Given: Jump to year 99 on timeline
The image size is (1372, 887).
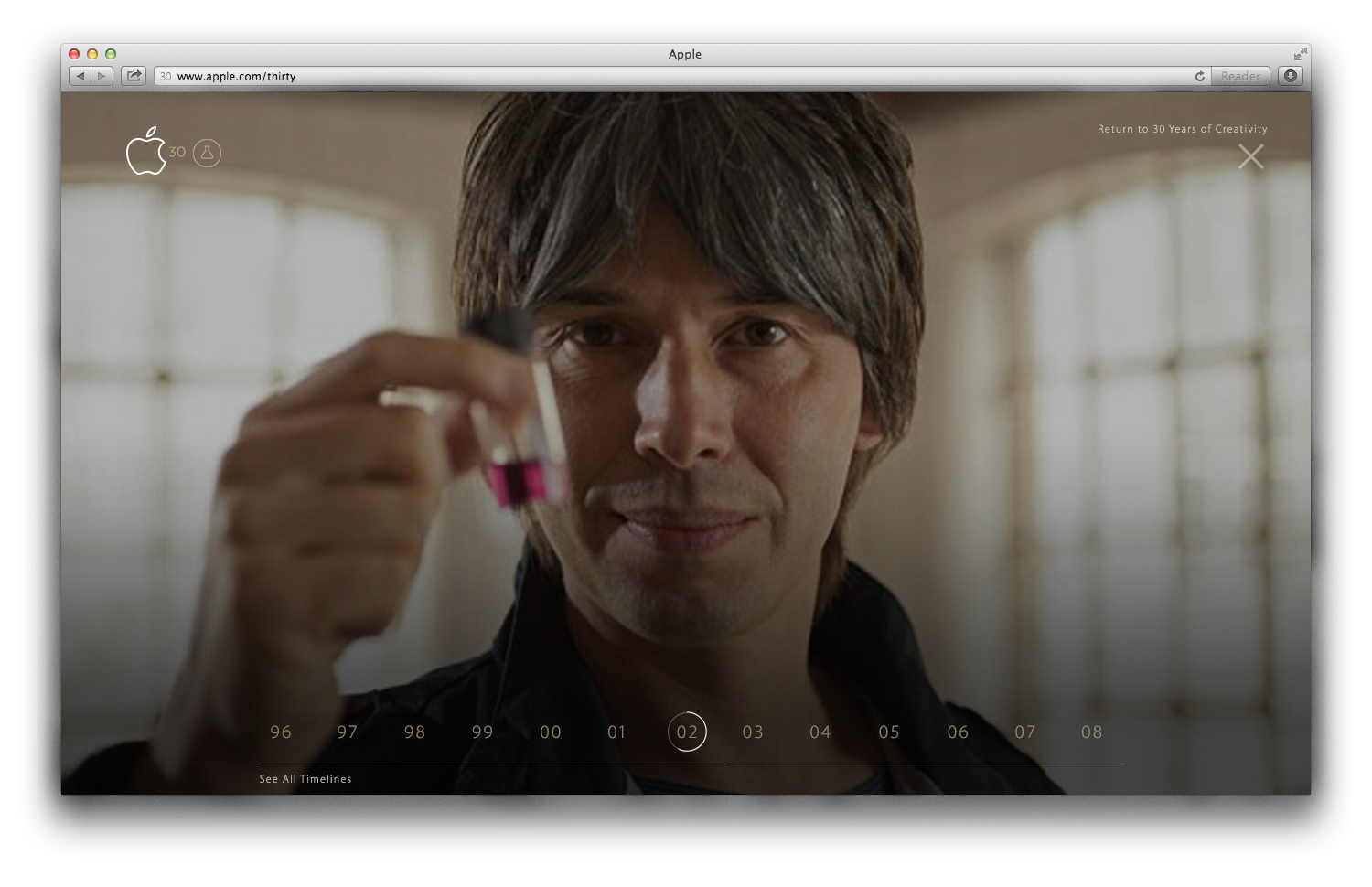Looking at the screenshot, I should pyautogui.click(x=483, y=732).
